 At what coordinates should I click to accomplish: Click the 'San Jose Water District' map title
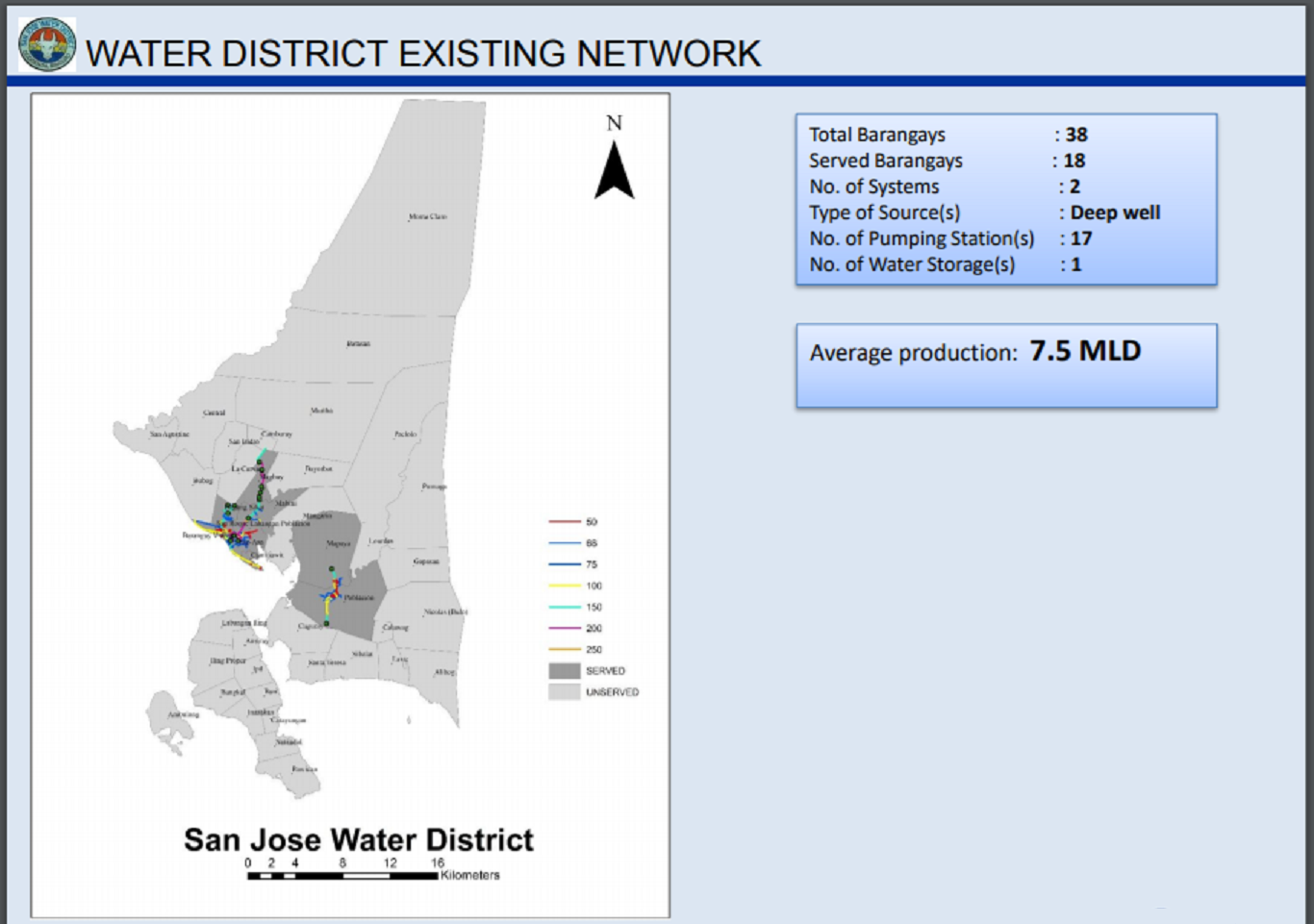pos(359,839)
